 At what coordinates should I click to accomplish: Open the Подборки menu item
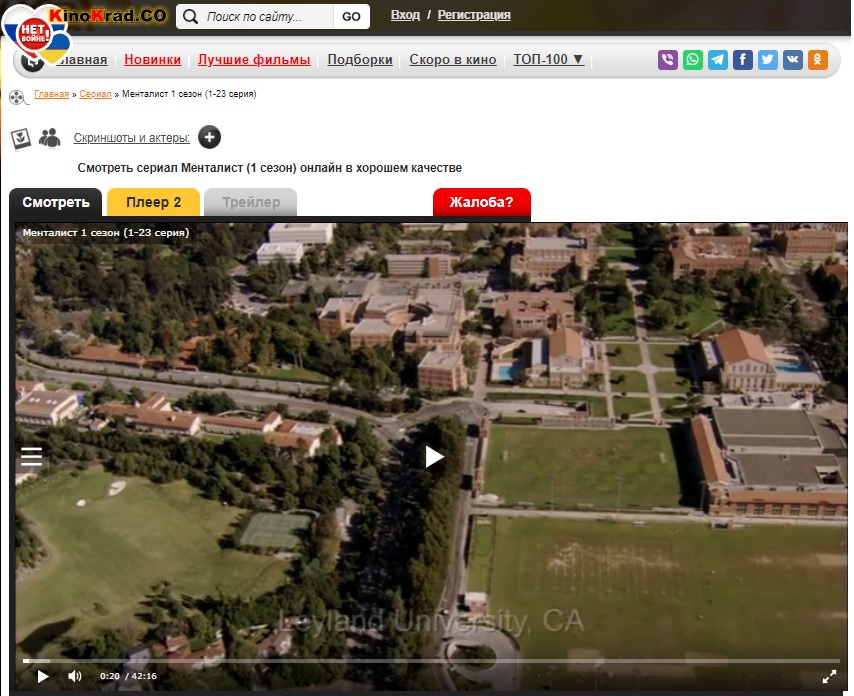click(x=359, y=59)
